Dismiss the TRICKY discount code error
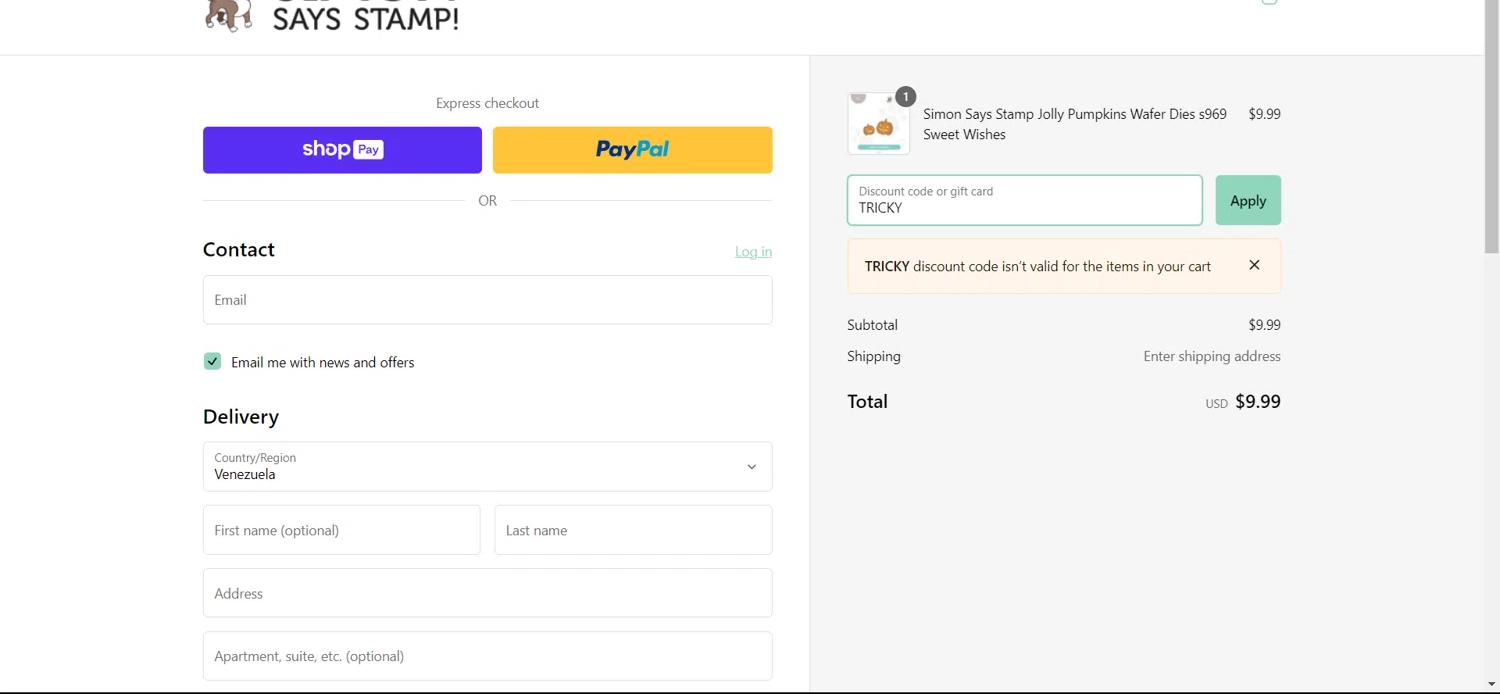This screenshot has height=694, width=1500. (1254, 265)
